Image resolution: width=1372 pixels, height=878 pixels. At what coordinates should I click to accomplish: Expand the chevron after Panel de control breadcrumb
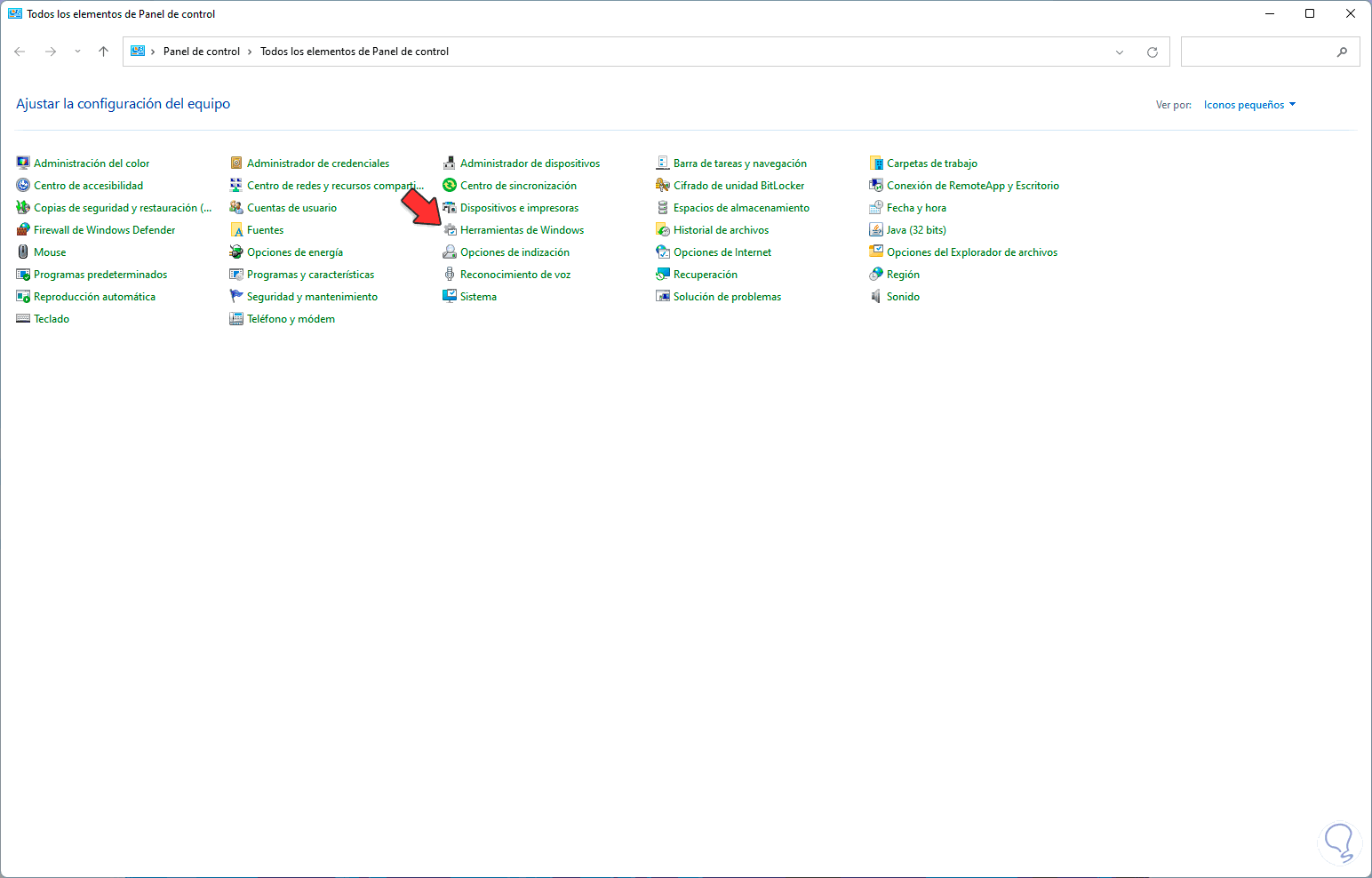(x=250, y=52)
